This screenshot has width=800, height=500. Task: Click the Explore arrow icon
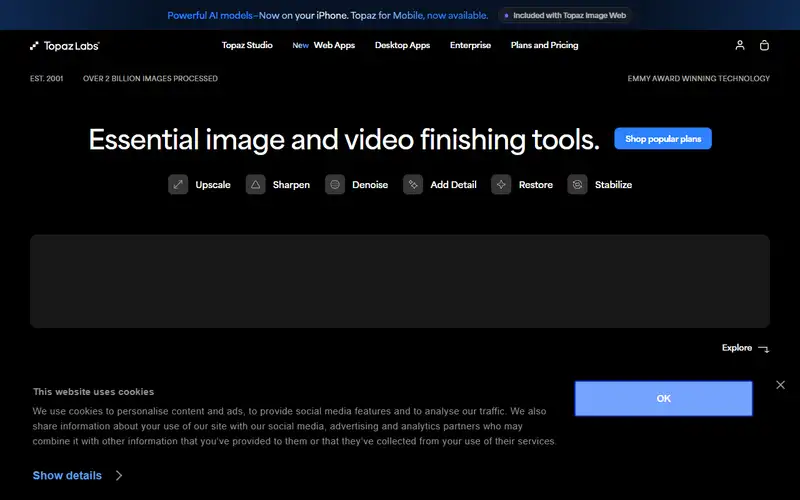pyautogui.click(x=764, y=349)
